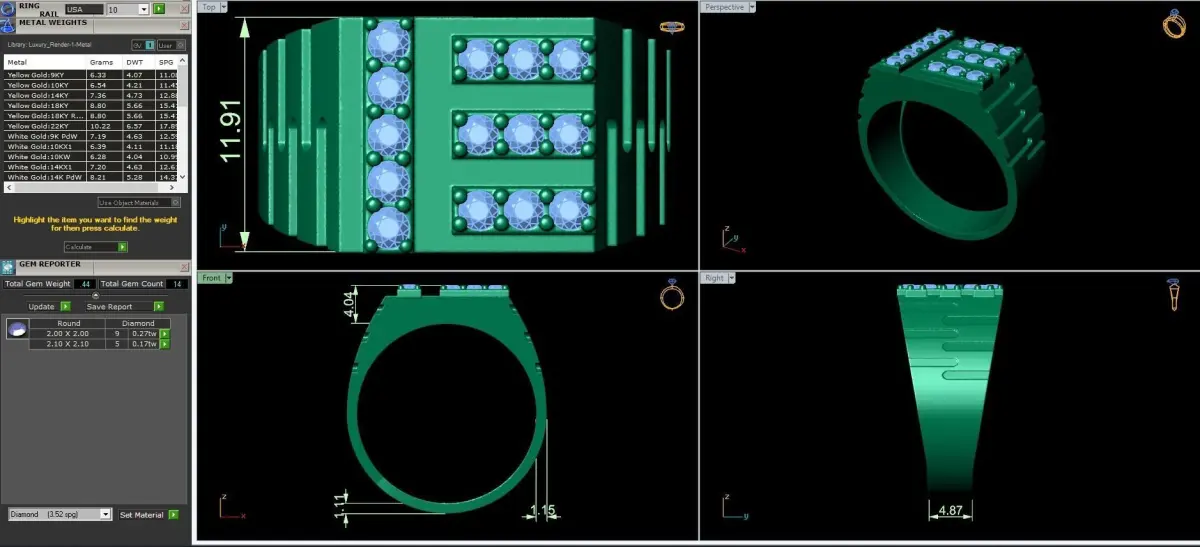Click the Total Gem Count value 14
This screenshot has height=547, width=1200.
[x=177, y=284]
